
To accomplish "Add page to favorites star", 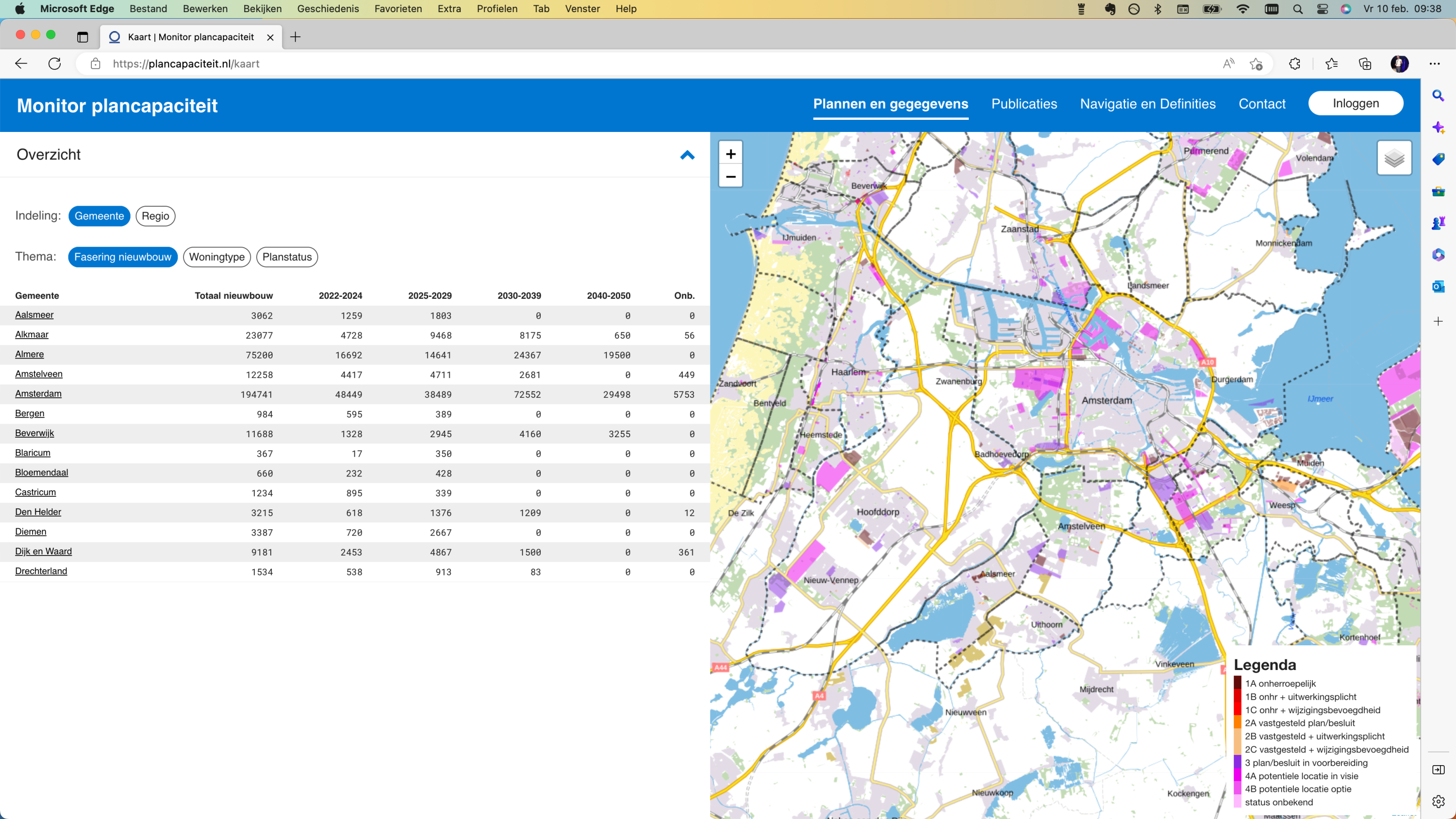I will (x=1256, y=64).
